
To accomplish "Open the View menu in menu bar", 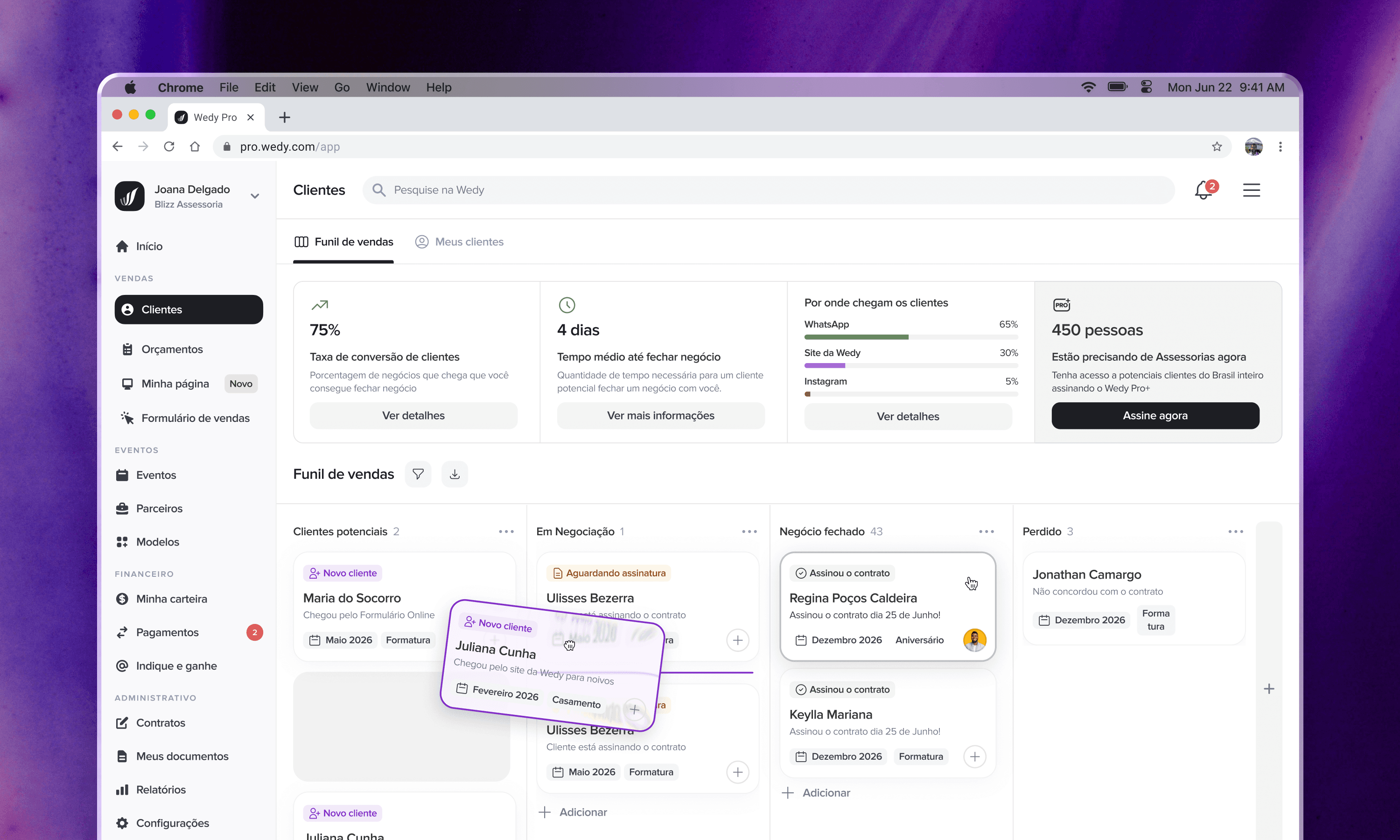I will (304, 87).
